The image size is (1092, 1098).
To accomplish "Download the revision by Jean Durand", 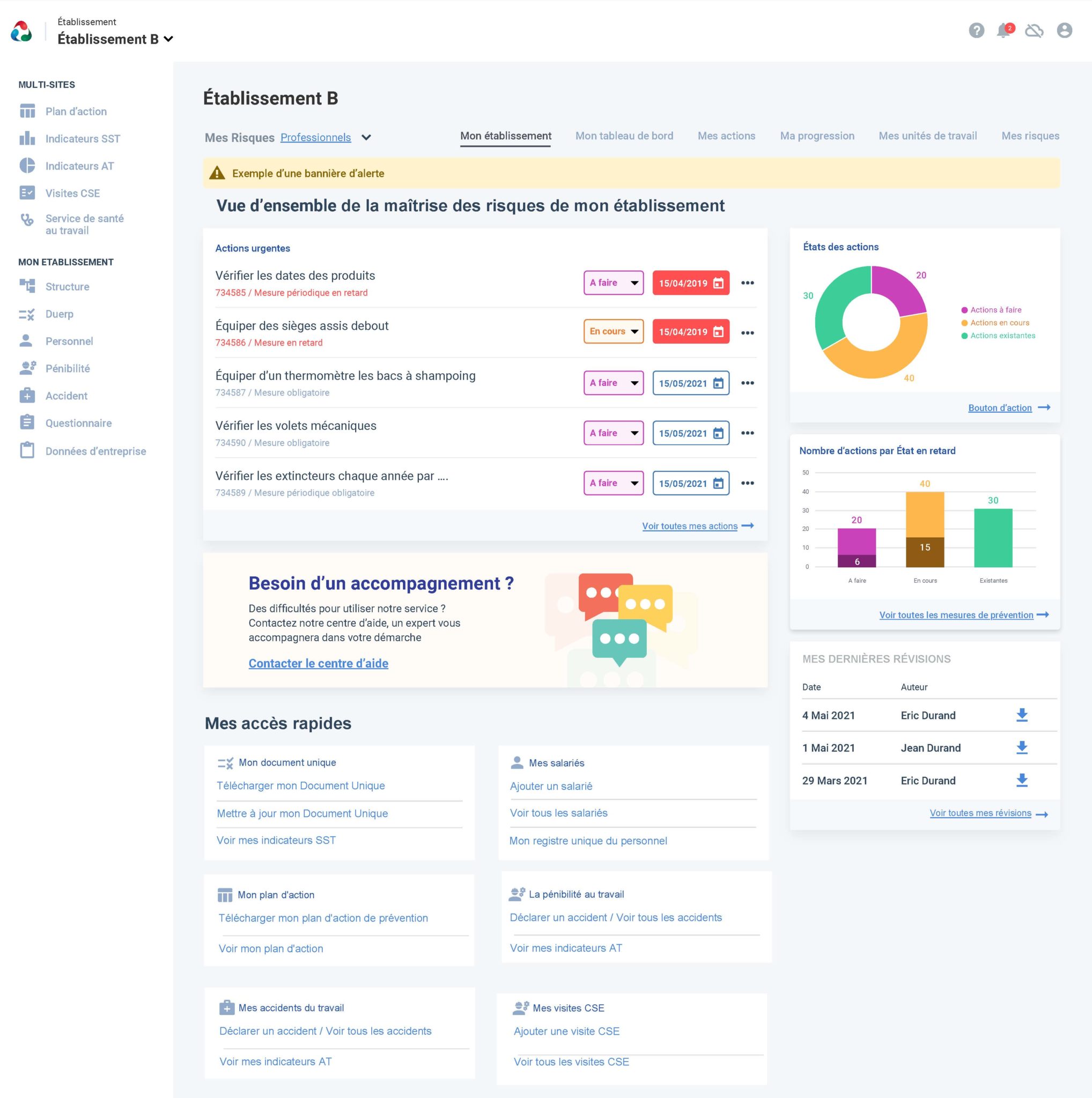I will point(1022,747).
